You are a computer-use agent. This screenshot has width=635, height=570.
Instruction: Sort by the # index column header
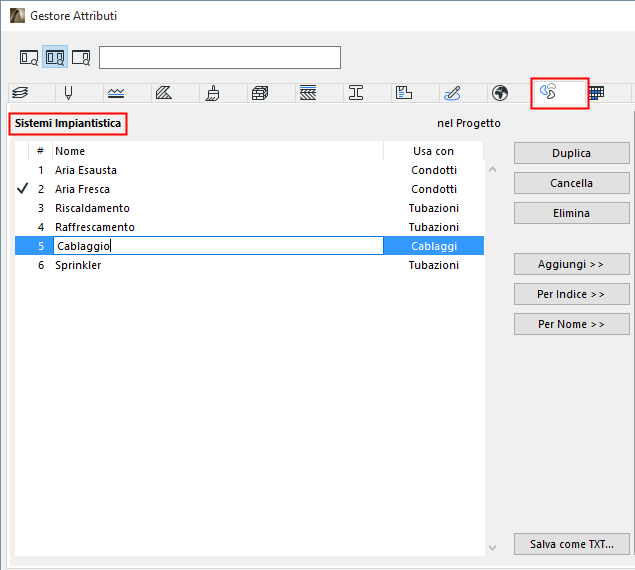(x=40, y=151)
